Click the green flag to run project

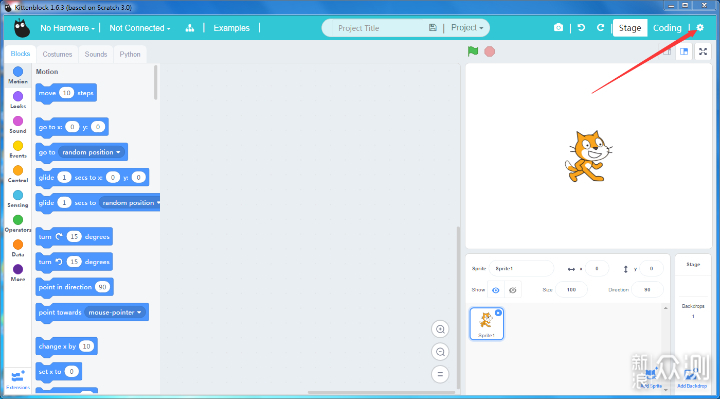(473, 51)
